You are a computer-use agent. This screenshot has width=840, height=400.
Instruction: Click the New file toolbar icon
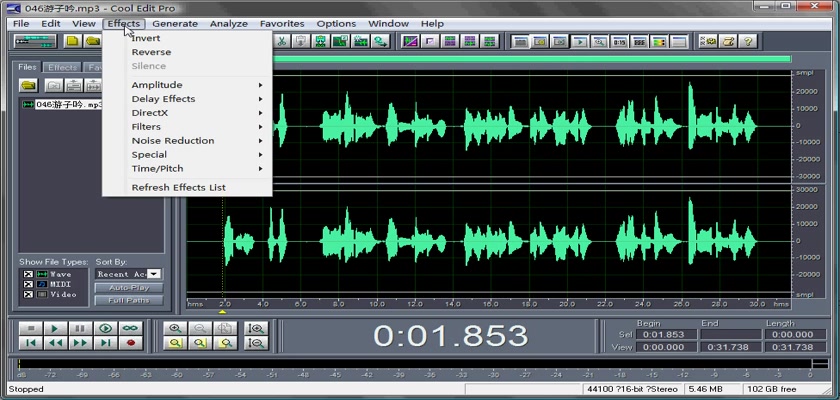[x=73, y=41]
